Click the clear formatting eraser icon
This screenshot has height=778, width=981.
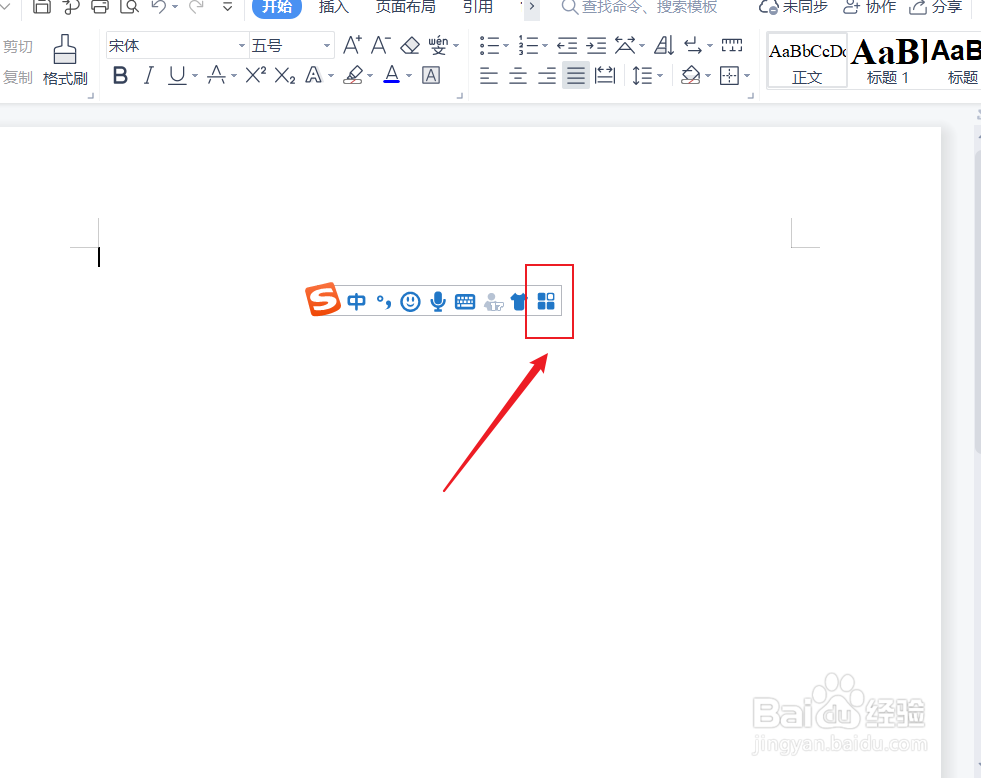tap(410, 46)
